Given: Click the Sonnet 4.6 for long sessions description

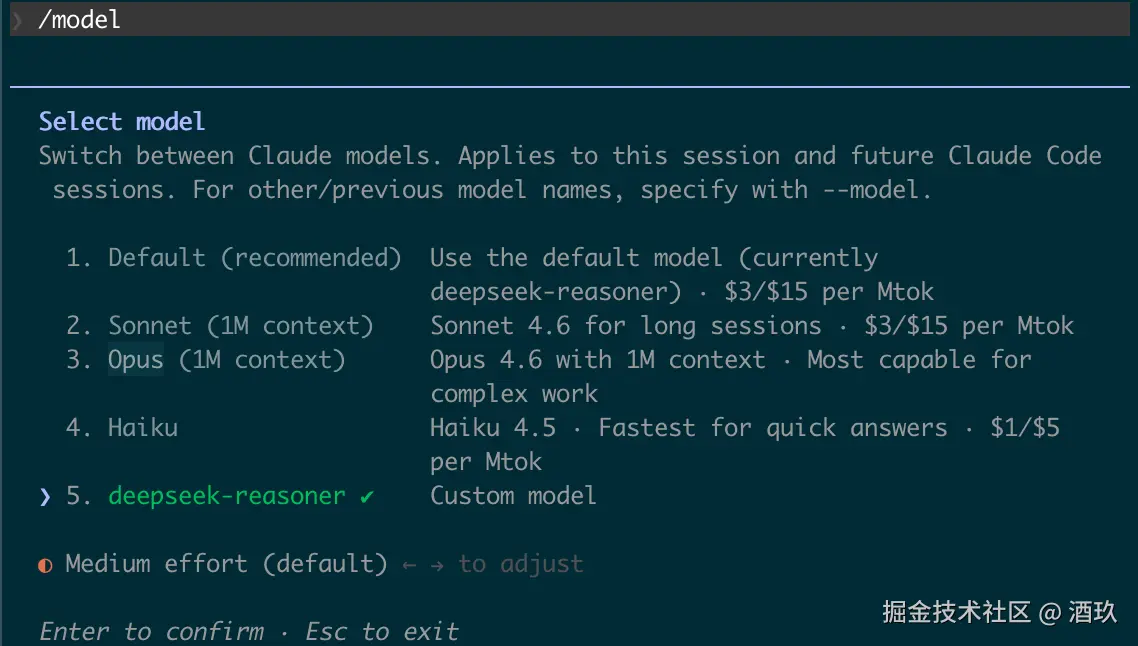Looking at the screenshot, I should point(625,326).
